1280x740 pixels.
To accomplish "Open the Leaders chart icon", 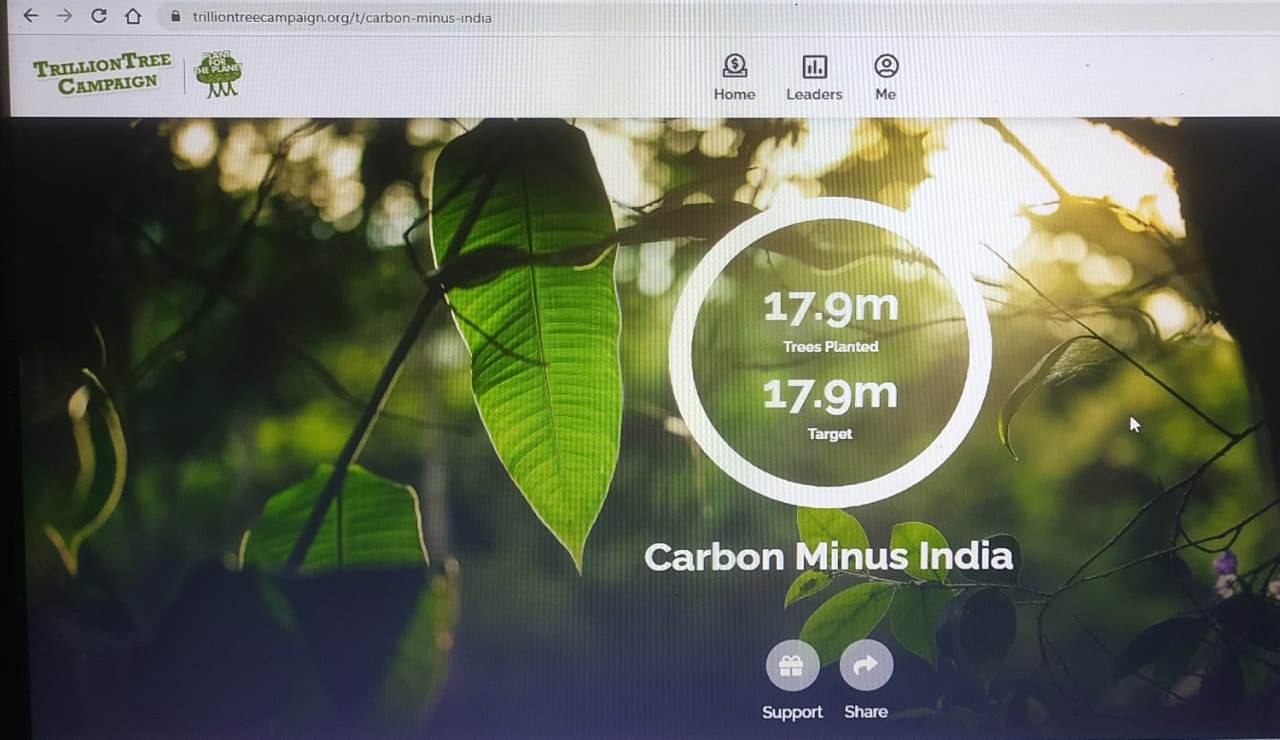I will point(814,66).
